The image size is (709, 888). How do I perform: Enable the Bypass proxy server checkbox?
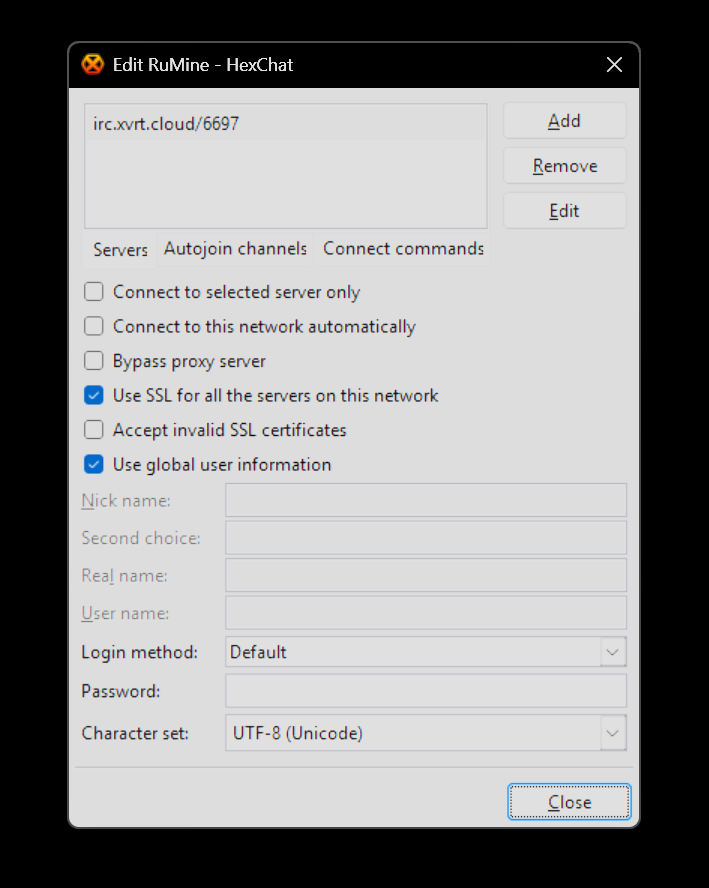coord(94,361)
